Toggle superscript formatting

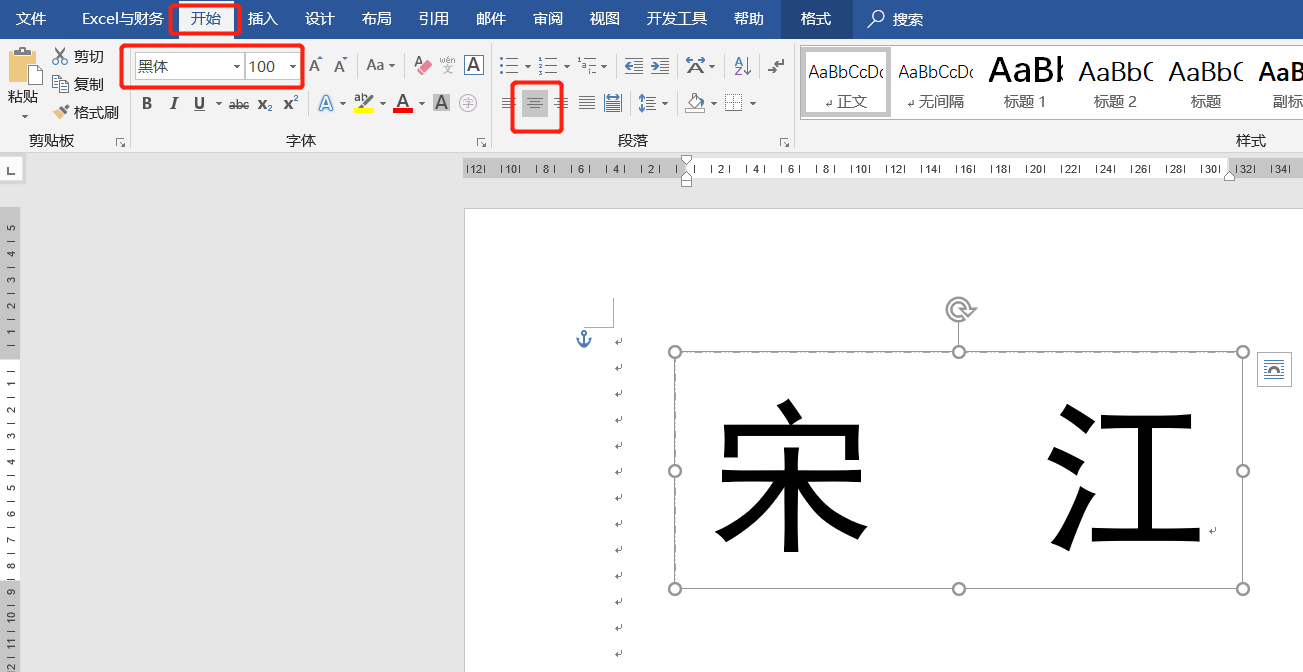point(290,104)
